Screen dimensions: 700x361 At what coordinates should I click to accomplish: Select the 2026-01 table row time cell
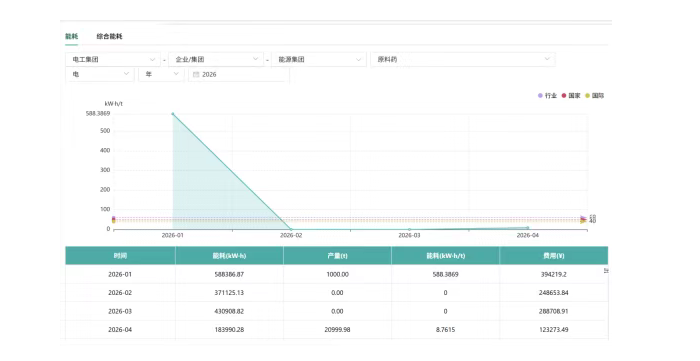tap(120, 274)
